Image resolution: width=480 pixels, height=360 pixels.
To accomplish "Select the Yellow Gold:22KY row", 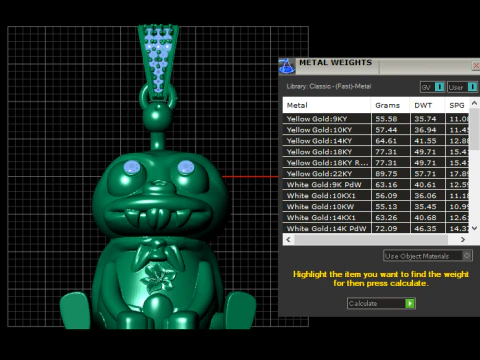I will pos(376,173).
